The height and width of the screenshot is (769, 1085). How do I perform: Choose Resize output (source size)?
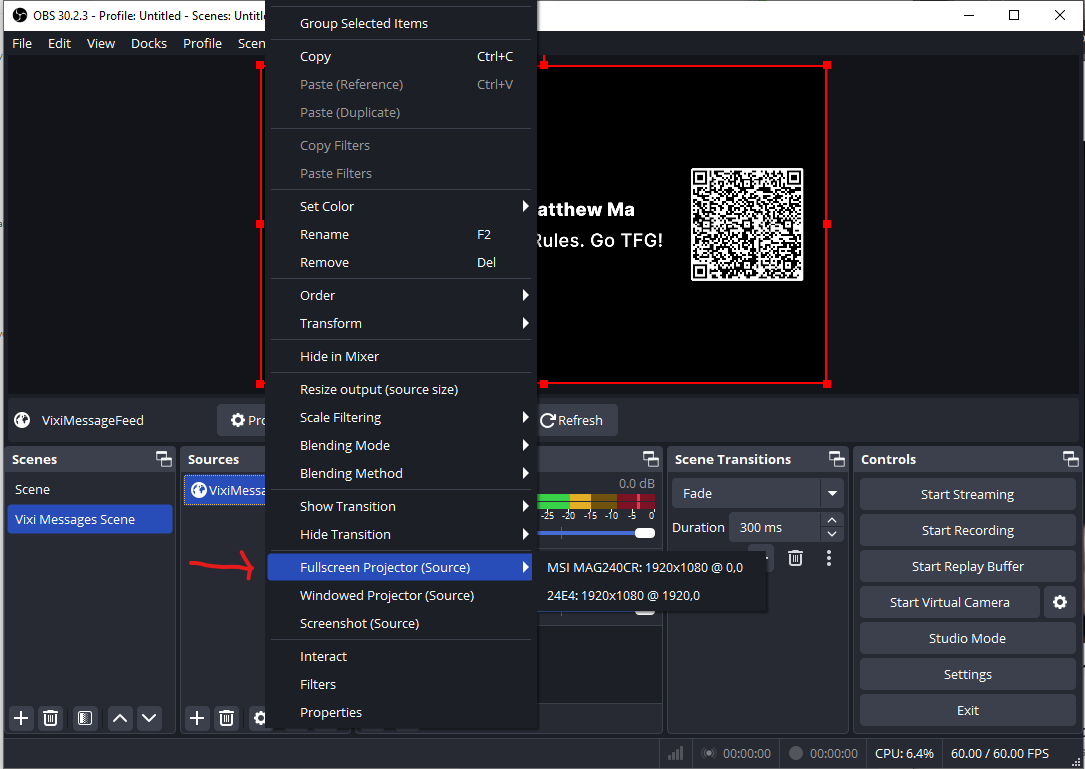pos(401,389)
